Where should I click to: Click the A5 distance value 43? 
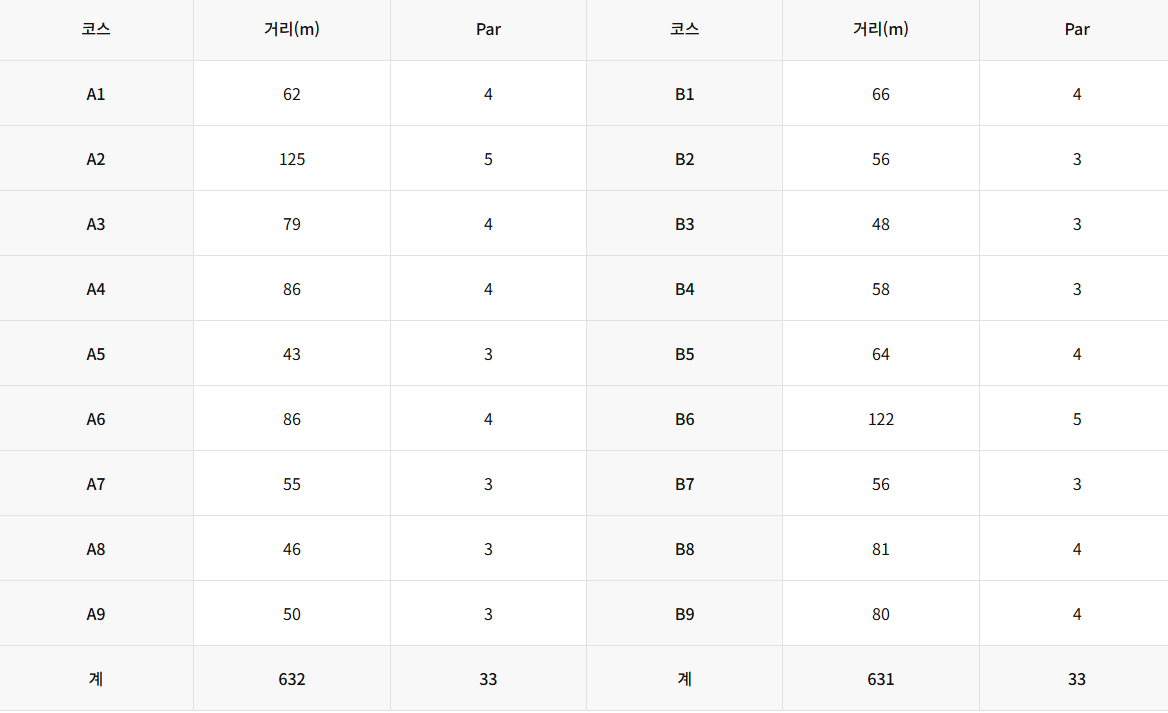pos(292,355)
